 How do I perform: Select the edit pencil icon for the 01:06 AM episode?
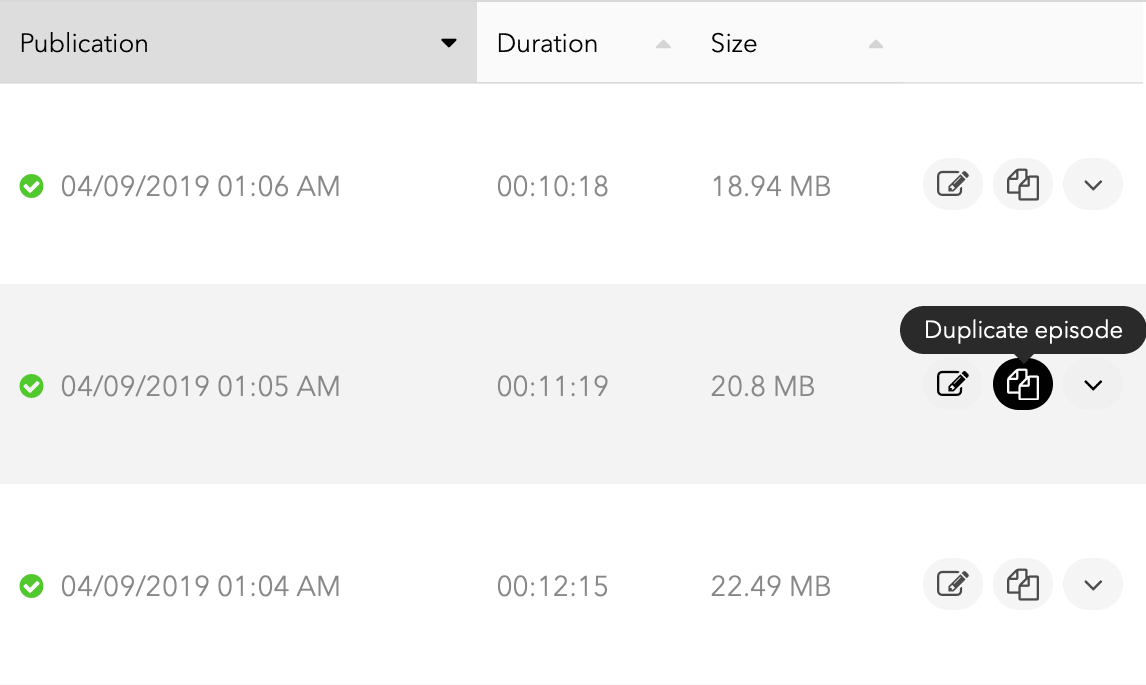952,184
